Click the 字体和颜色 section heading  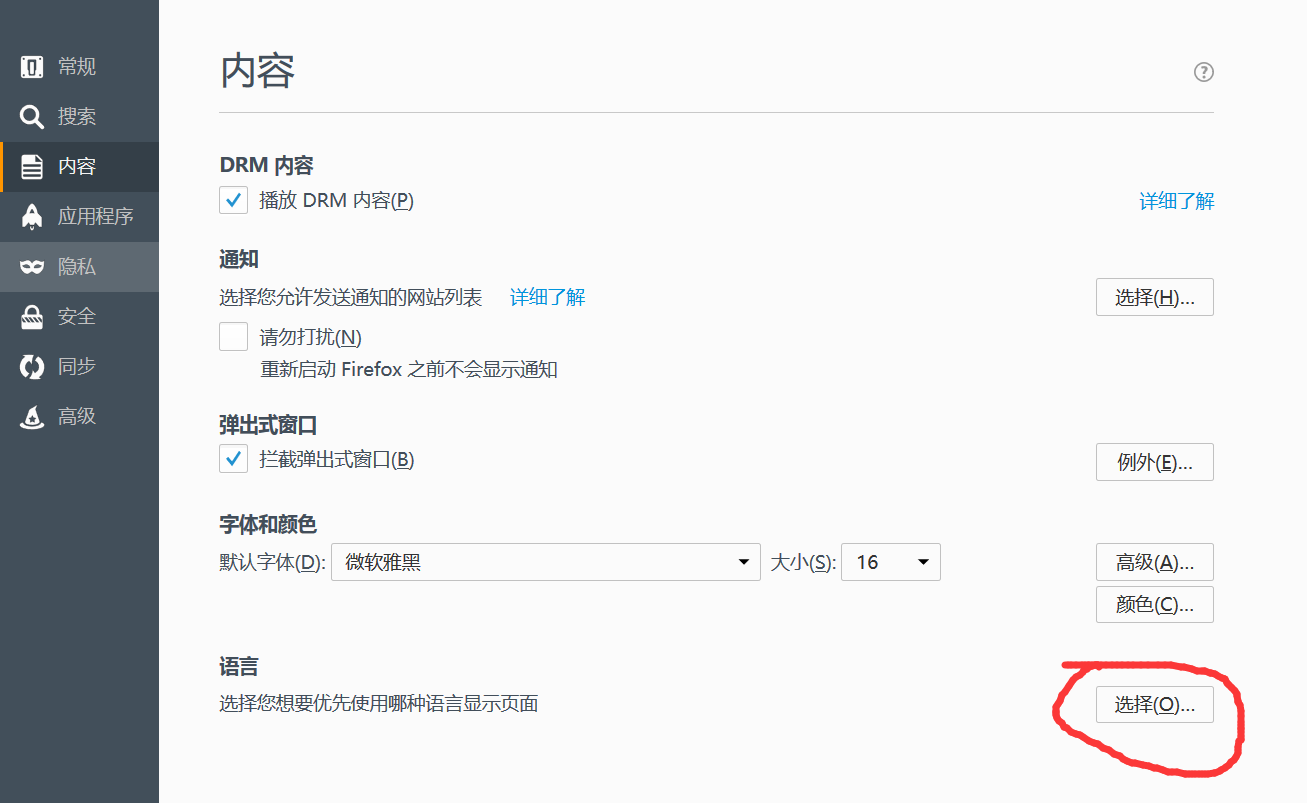coord(268,524)
